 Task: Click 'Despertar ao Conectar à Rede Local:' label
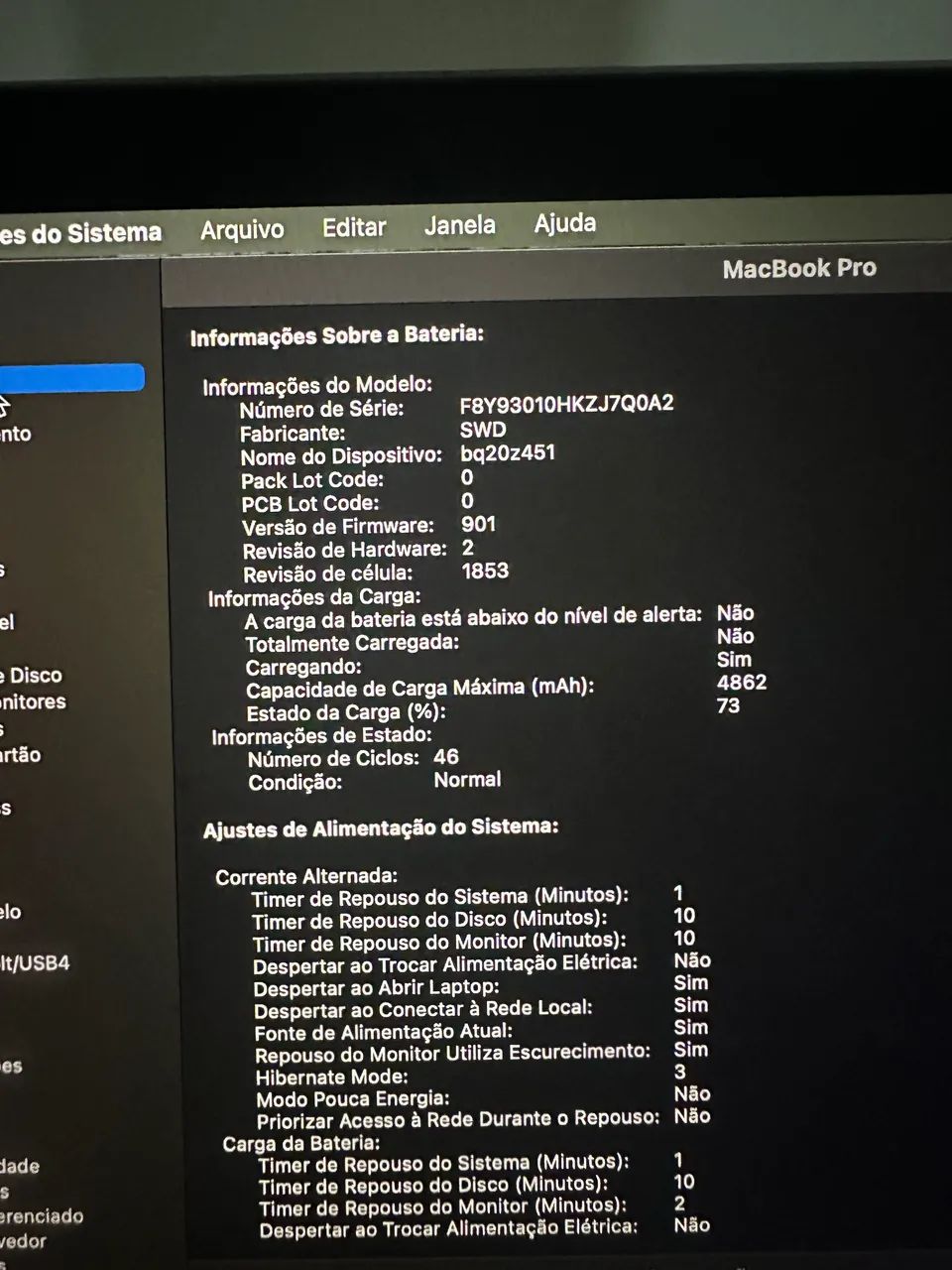coord(423,1009)
